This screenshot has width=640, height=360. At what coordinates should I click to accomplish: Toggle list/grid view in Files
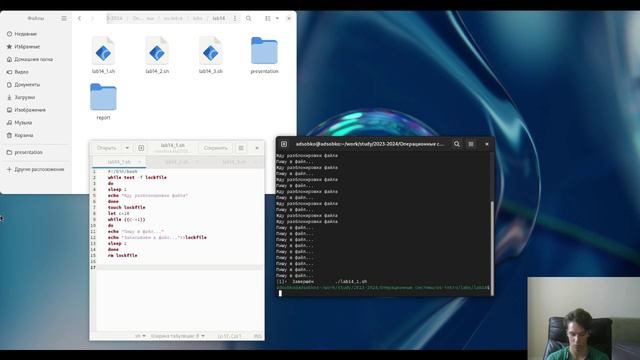coord(268,18)
